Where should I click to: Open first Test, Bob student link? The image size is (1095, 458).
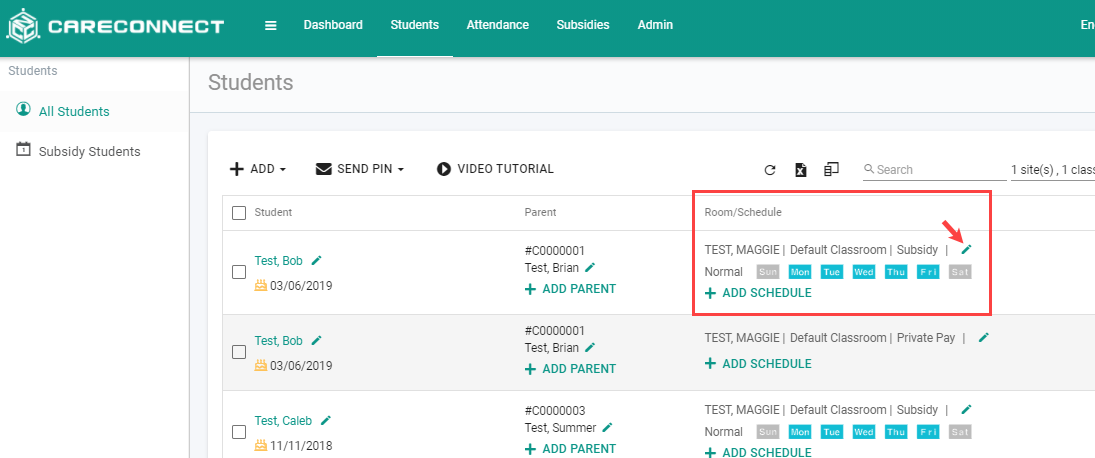279,261
